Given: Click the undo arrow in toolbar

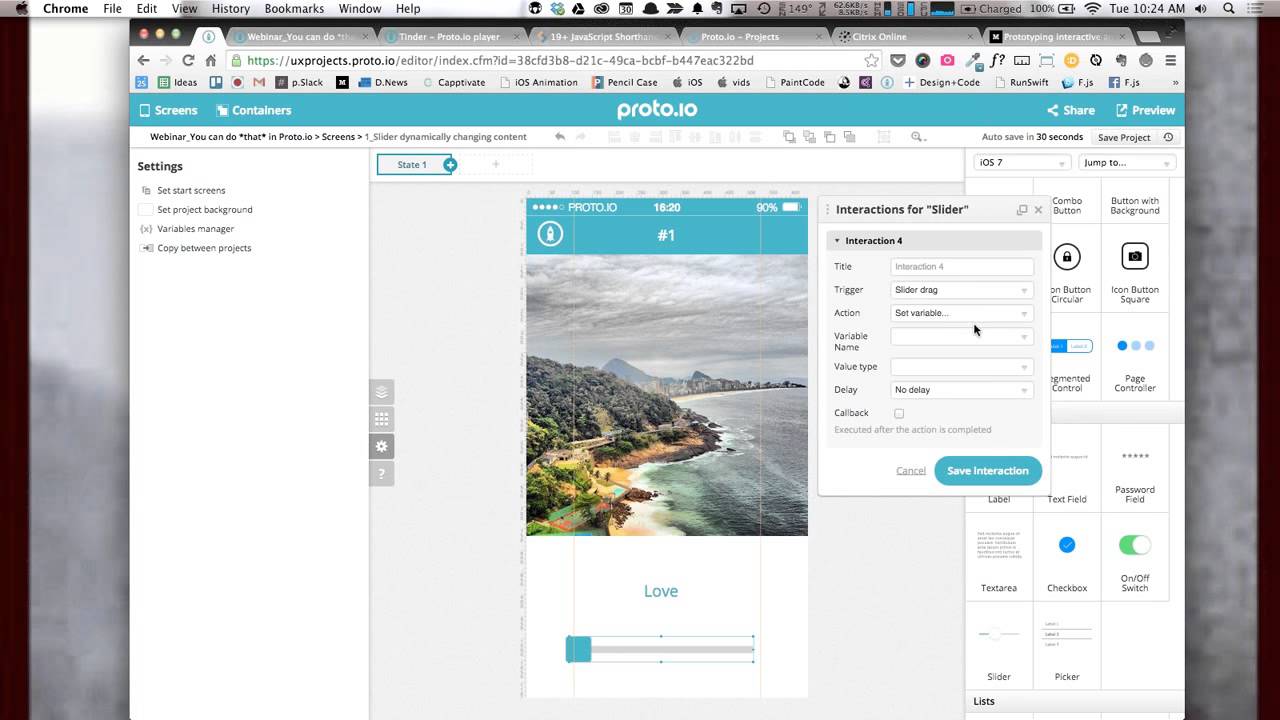Looking at the screenshot, I should coord(560,137).
